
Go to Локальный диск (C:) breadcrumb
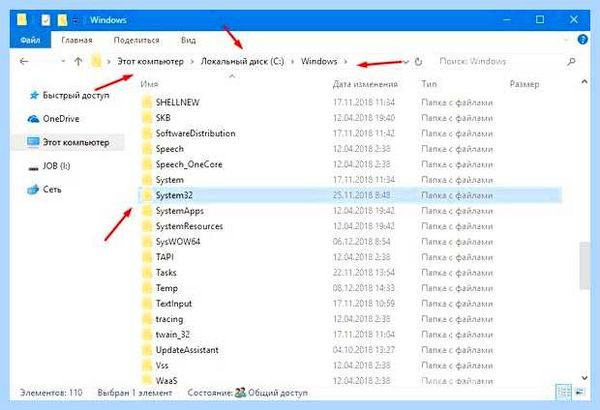pyautogui.click(x=243, y=62)
